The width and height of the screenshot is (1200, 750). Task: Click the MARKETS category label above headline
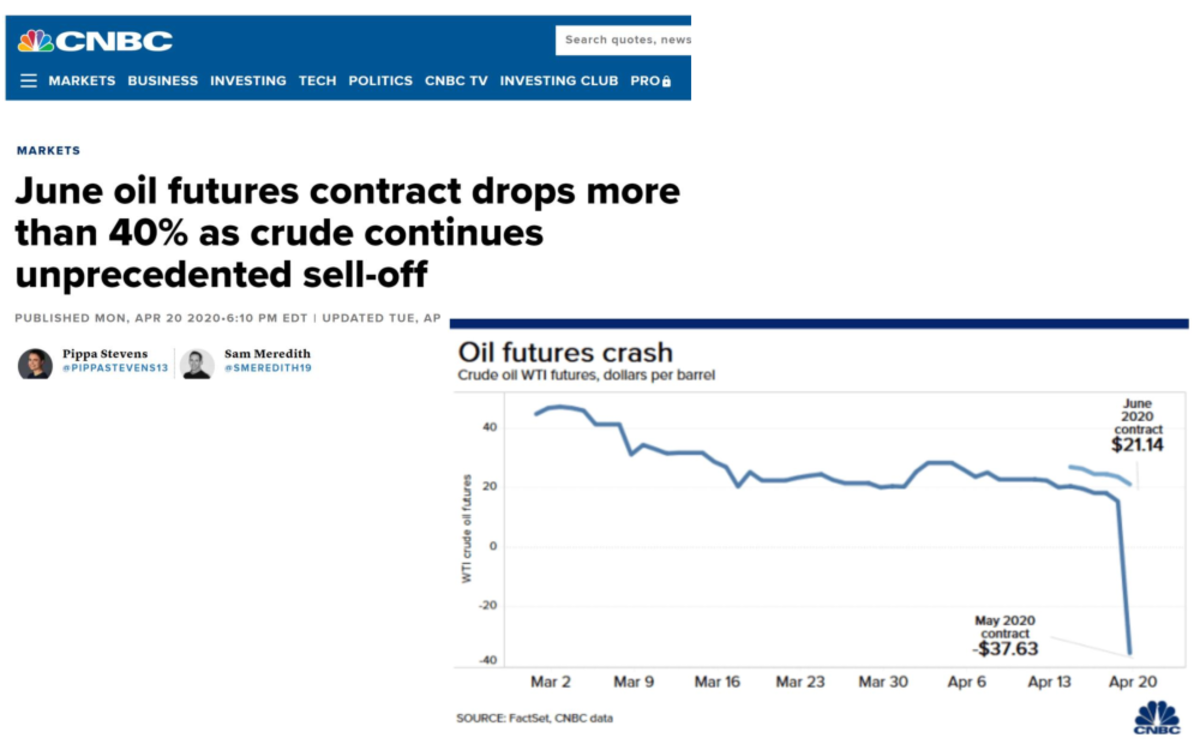pos(48,150)
